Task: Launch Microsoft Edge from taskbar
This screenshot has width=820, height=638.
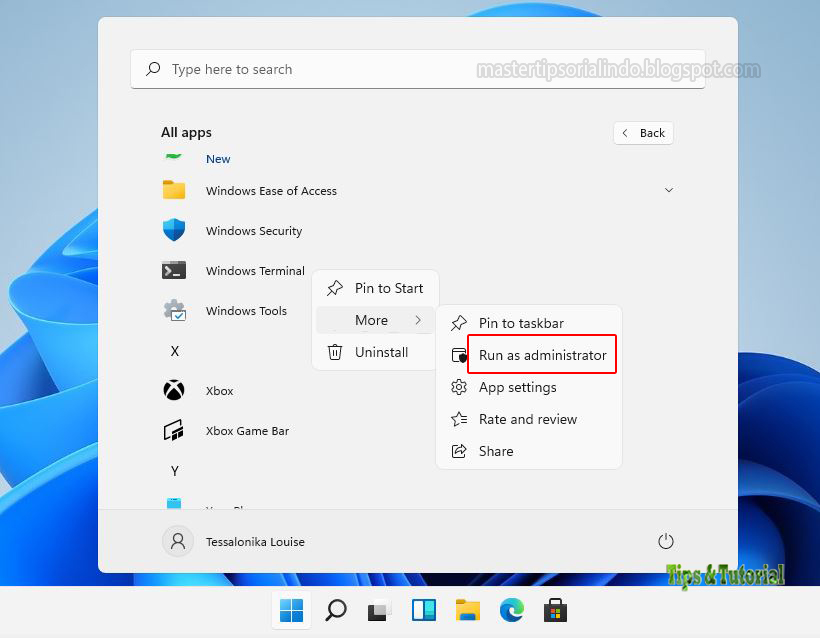Action: pyautogui.click(x=511, y=610)
